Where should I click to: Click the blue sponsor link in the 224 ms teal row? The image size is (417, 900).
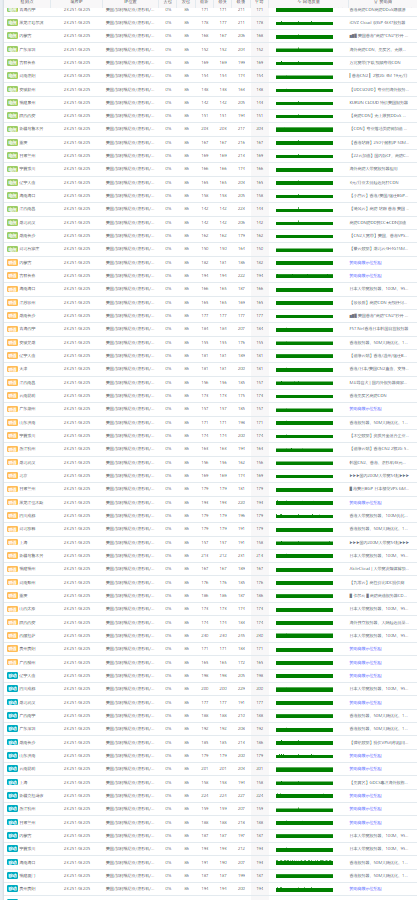[365, 796]
